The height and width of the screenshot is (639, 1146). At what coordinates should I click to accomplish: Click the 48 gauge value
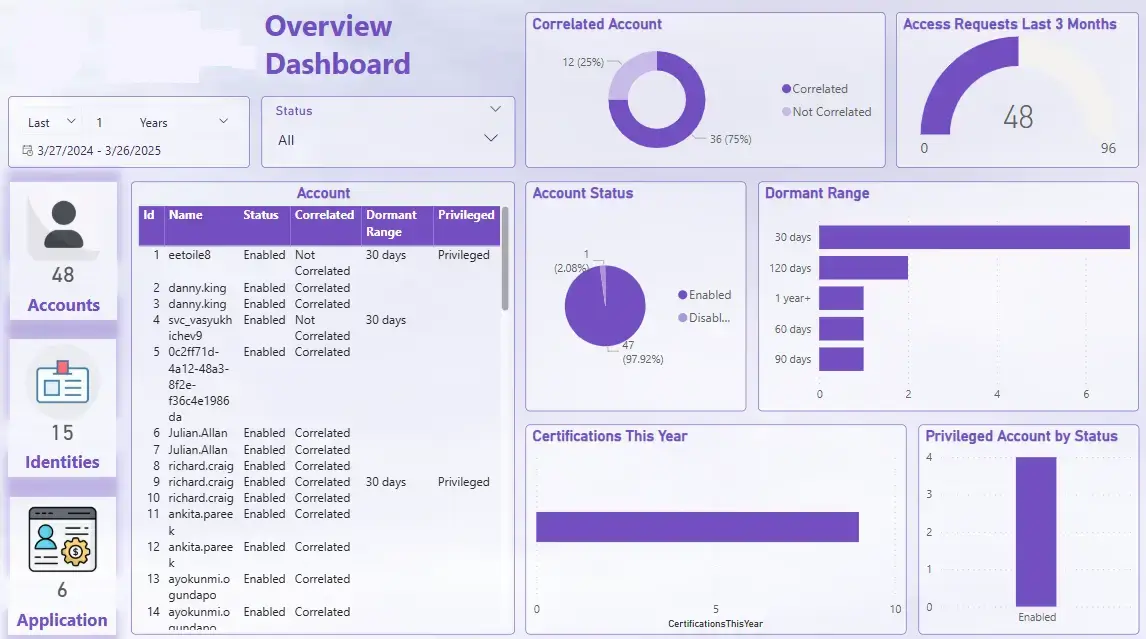pos(1018,117)
